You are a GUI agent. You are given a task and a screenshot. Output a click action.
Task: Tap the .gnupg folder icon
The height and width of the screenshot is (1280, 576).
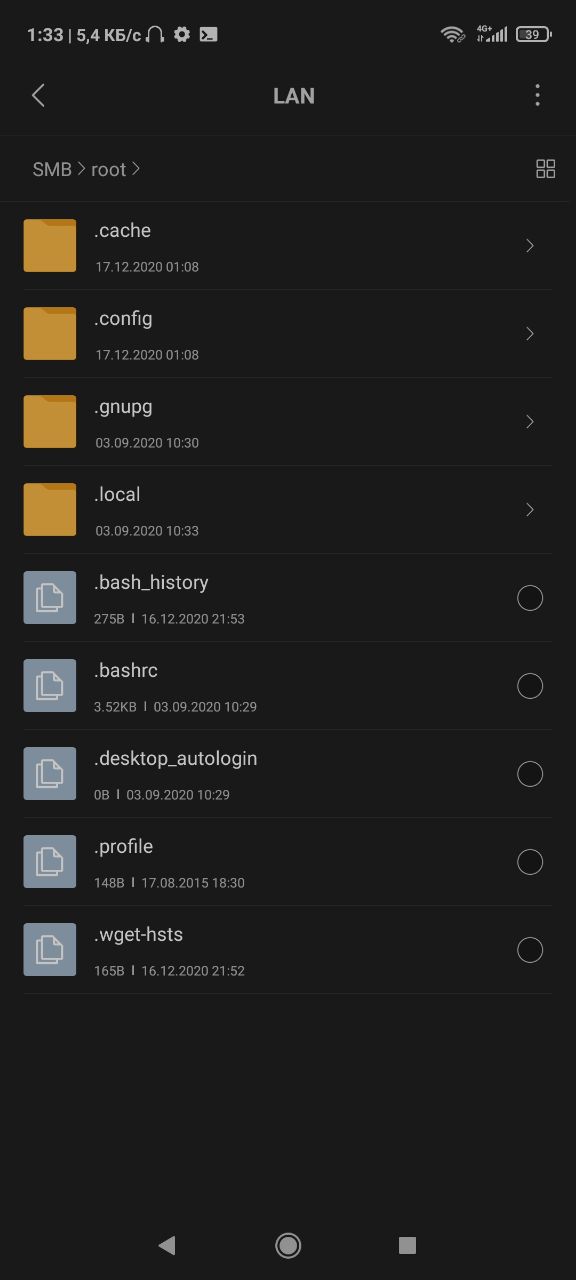pyautogui.click(x=50, y=422)
